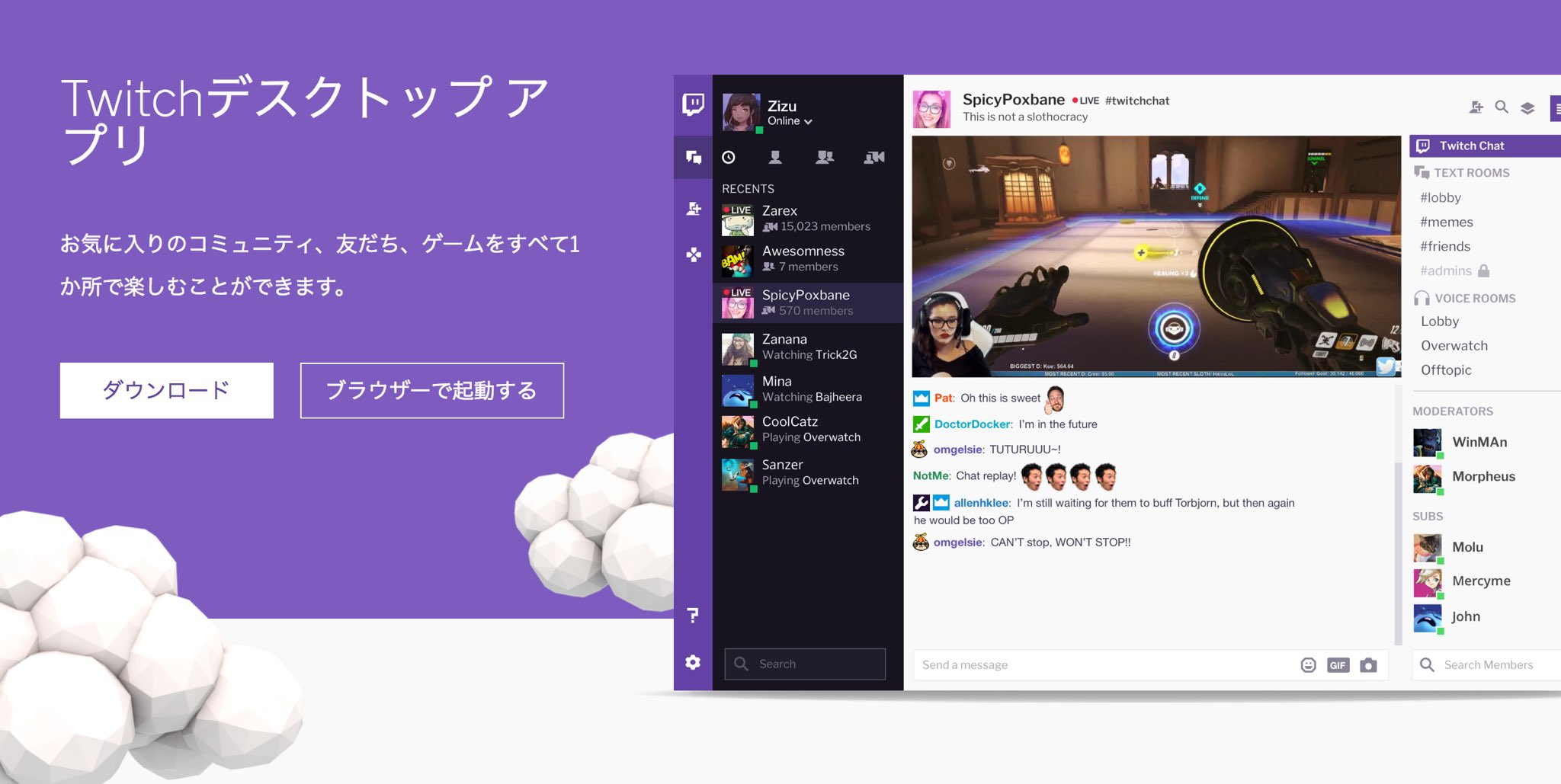
Task: Open the #memes text room
Action: coord(1447,222)
